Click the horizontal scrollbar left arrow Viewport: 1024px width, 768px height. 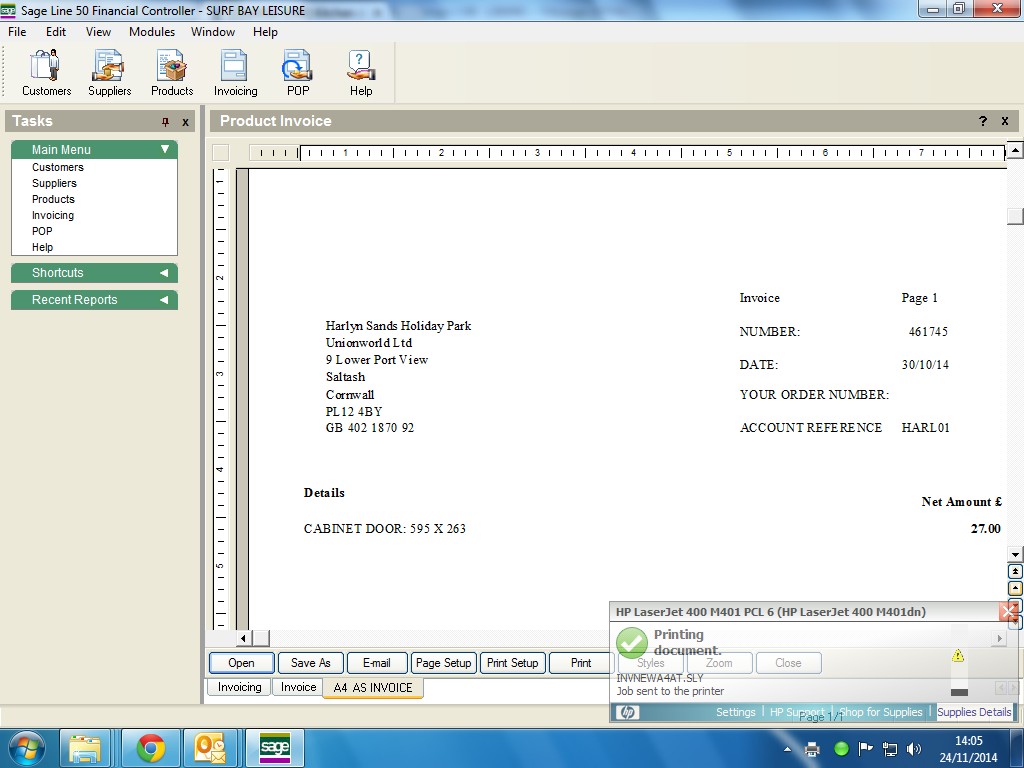[x=243, y=638]
